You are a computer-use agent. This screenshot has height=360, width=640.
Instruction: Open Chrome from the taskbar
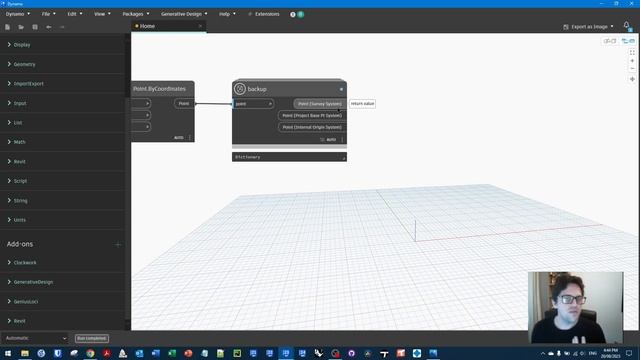[90, 353]
